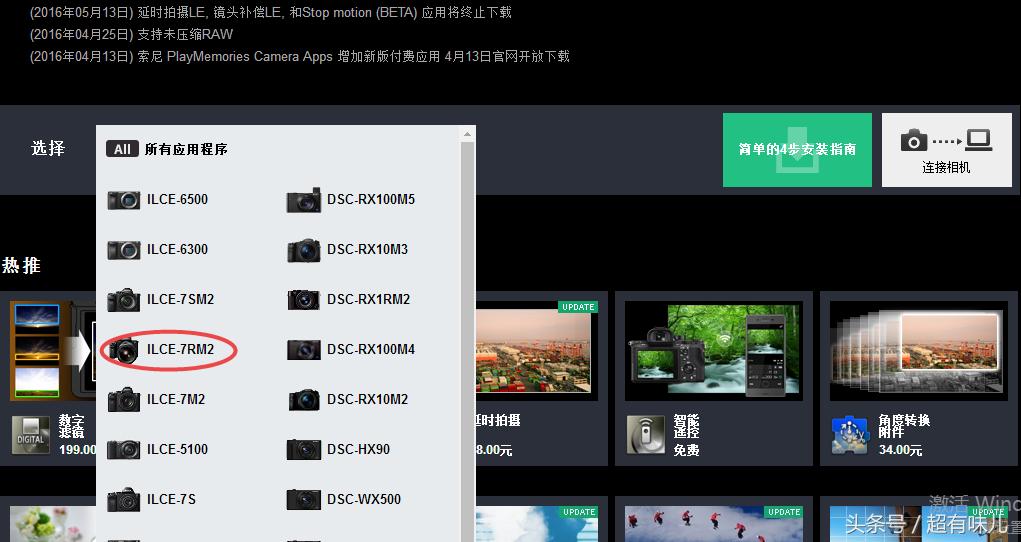
Task: Open the 简单的4步安装指南 guide
Action: click(797, 150)
